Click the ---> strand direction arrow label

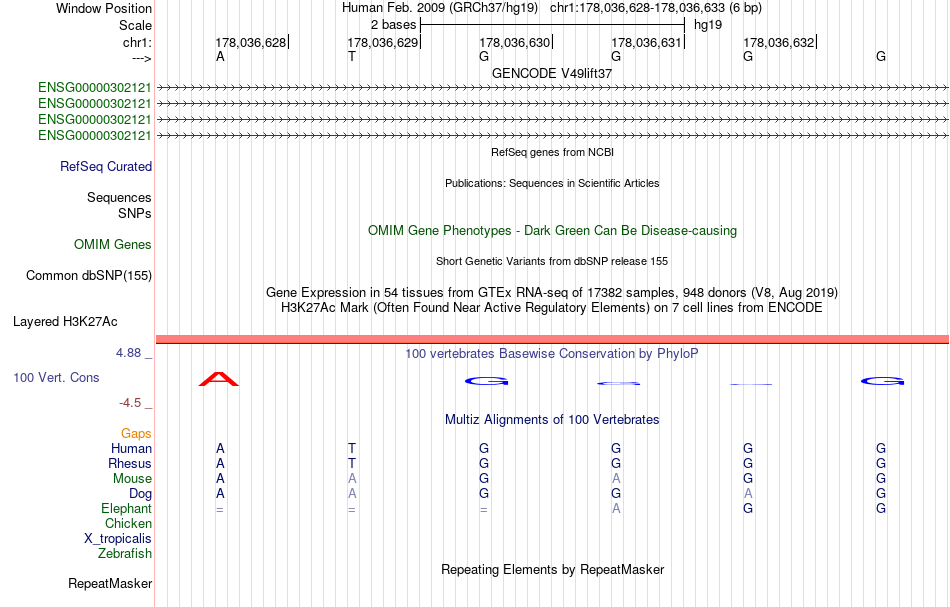(x=142, y=59)
